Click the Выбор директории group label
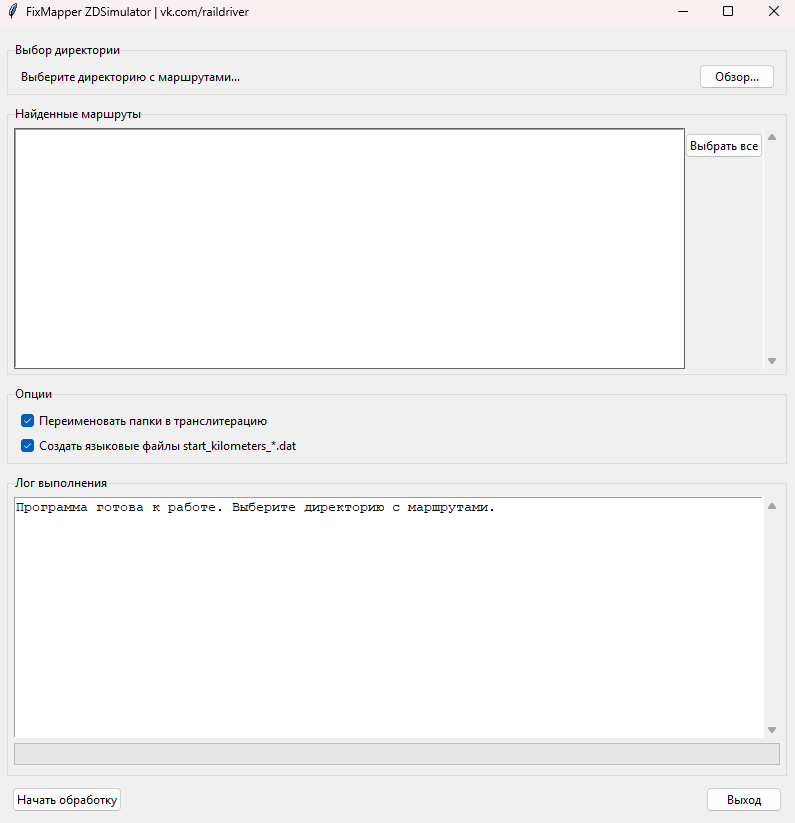The width and height of the screenshot is (795, 823). tap(67, 50)
